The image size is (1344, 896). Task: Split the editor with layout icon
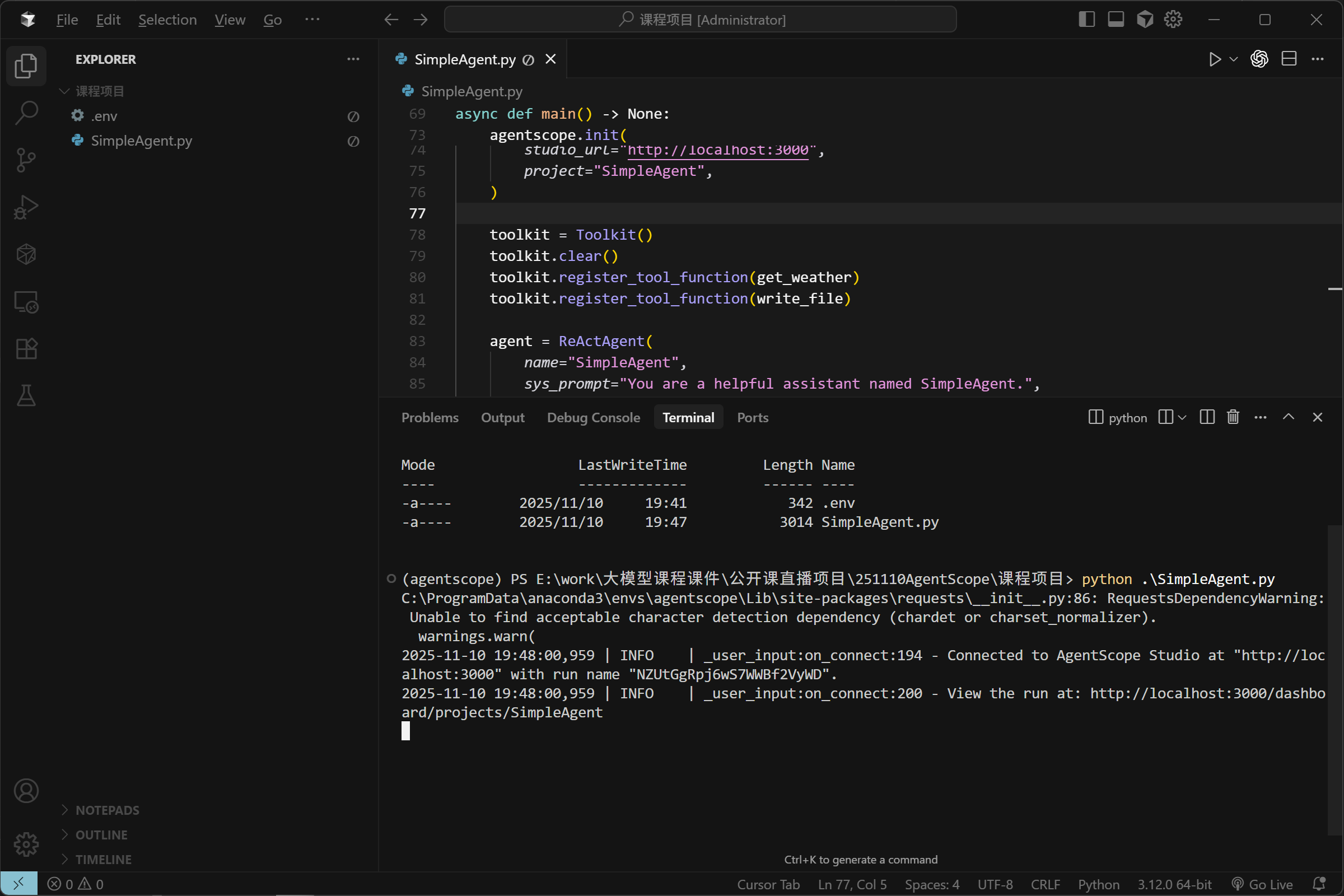click(1289, 59)
